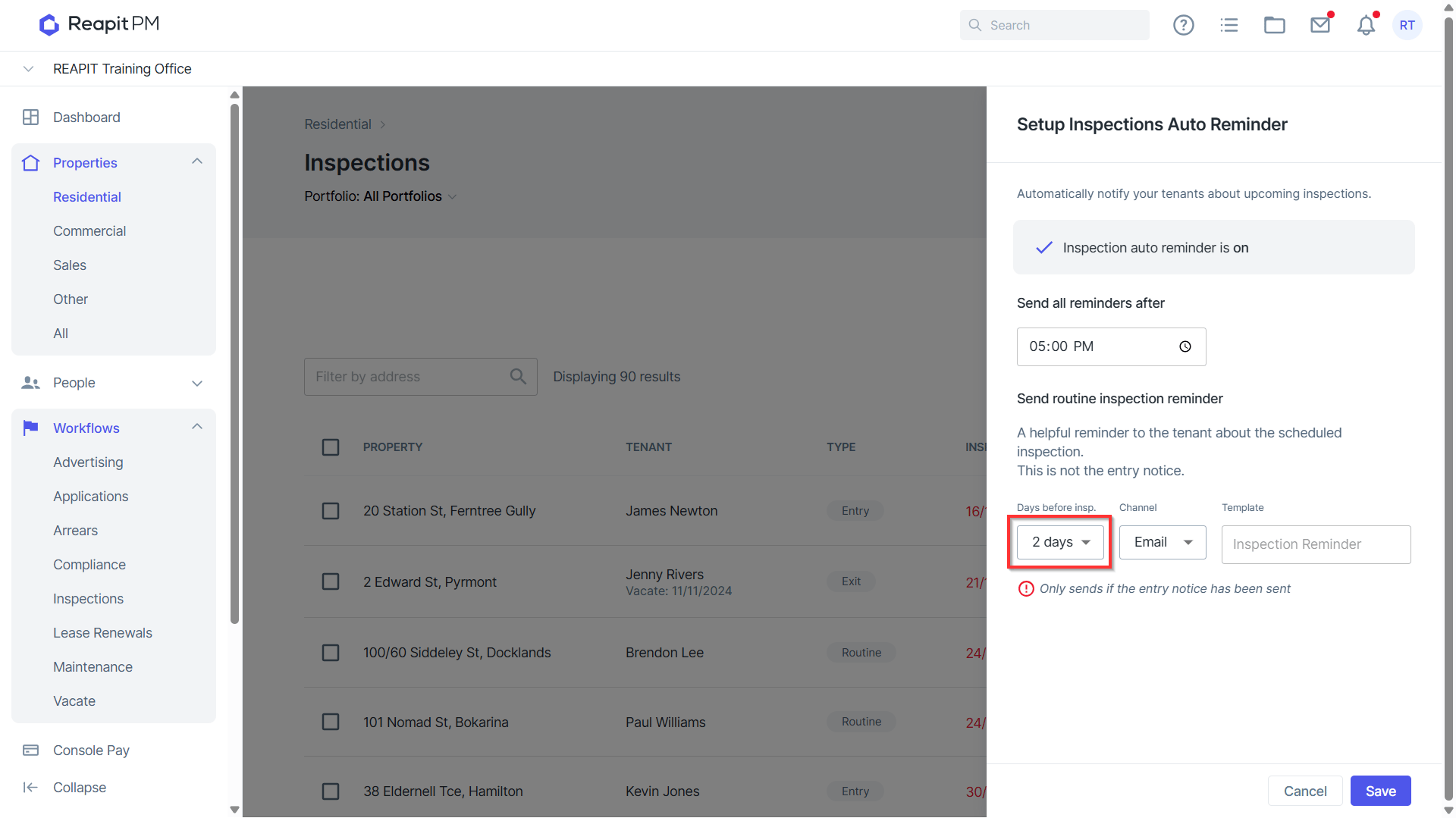The width and height of the screenshot is (1456, 818).
Task: Open Lease Renewals in Workflows menu
Action: coord(102,632)
